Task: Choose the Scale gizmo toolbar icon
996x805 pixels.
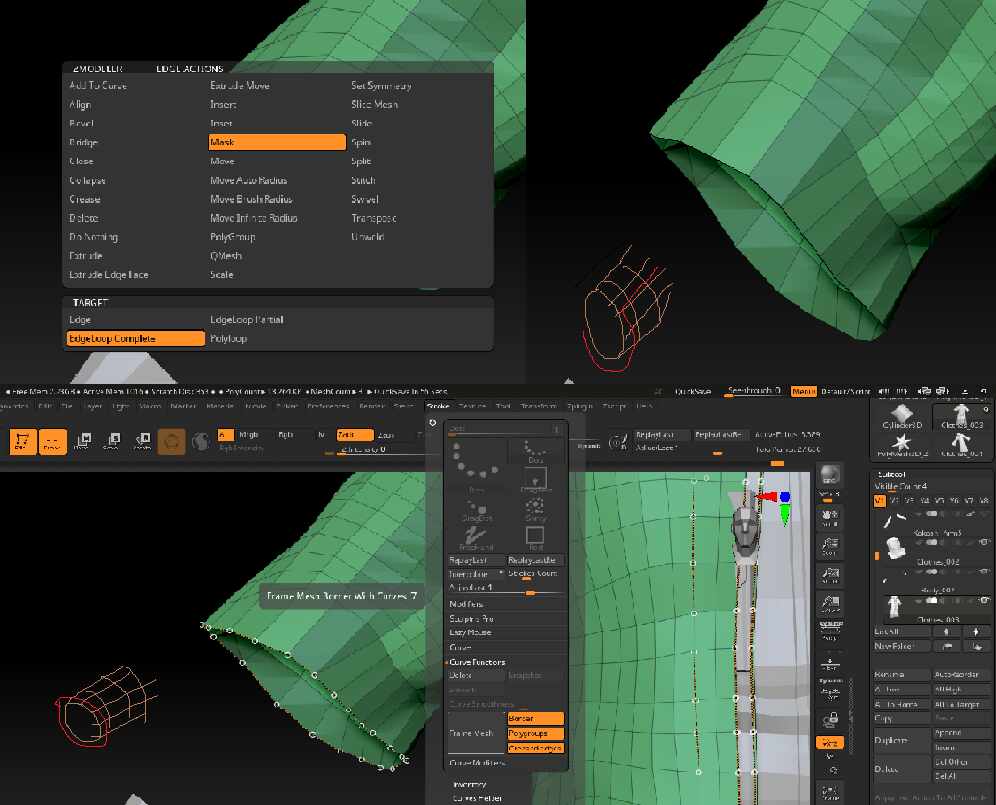Action: coord(113,440)
